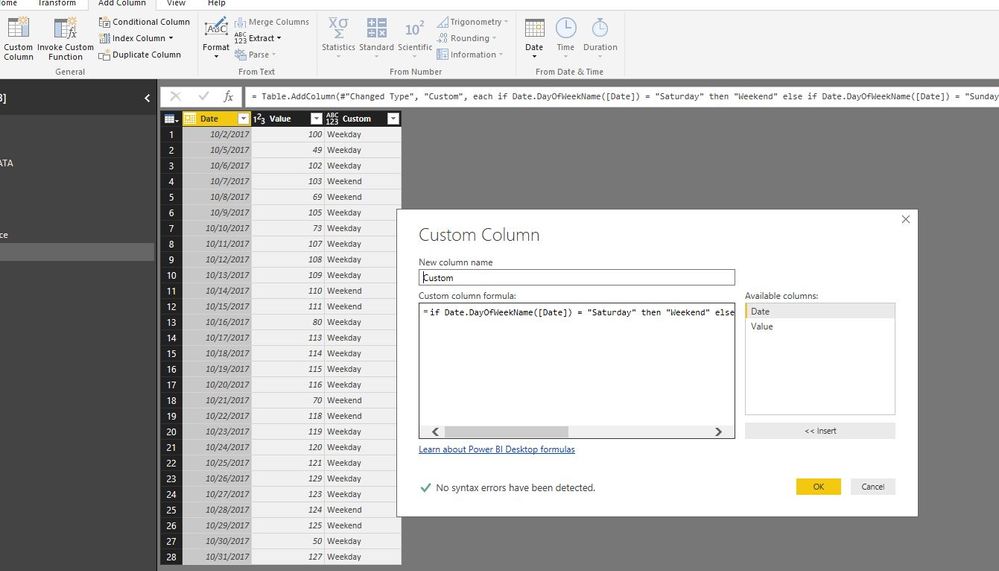Click into the formula bar text
The height and width of the screenshot is (571, 999).
coord(622,96)
